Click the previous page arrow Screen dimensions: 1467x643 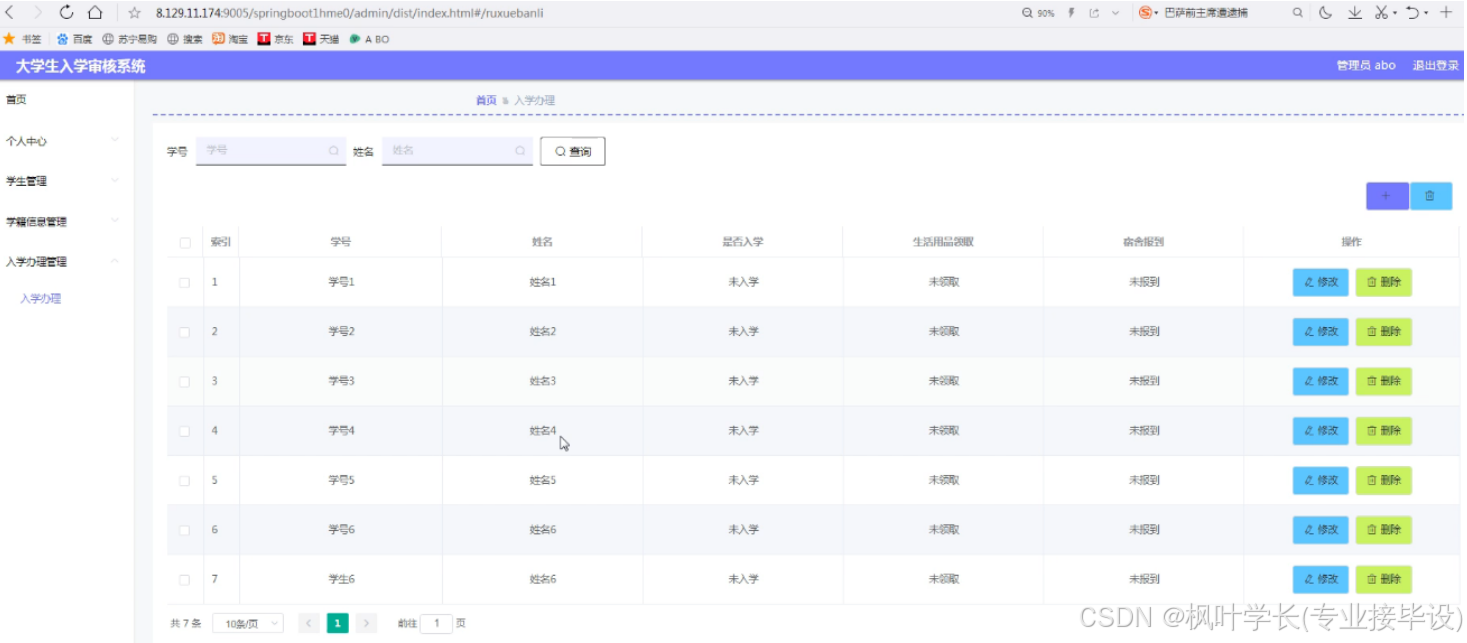309,623
